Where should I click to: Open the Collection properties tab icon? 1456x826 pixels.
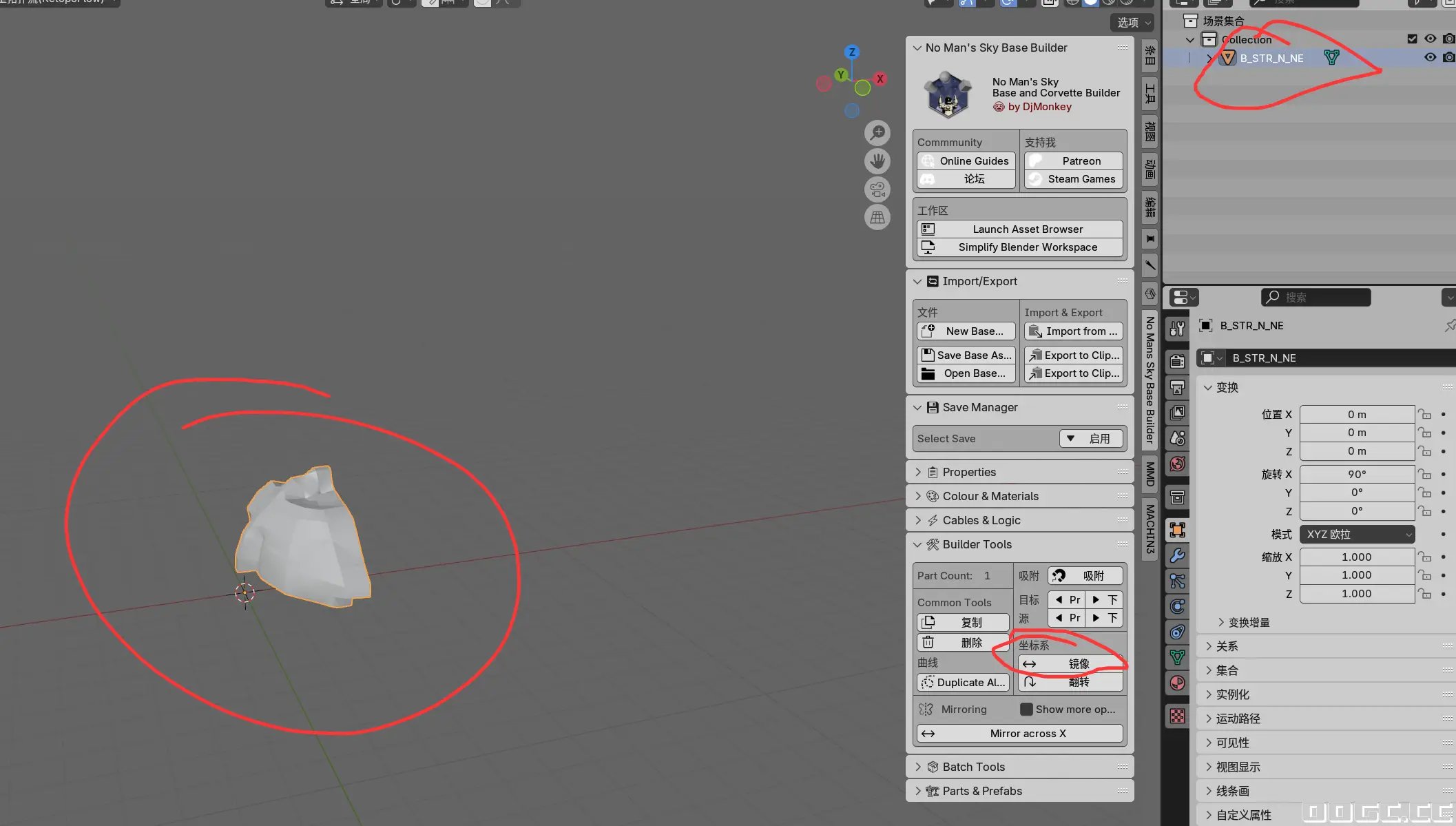[x=1178, y=497]
